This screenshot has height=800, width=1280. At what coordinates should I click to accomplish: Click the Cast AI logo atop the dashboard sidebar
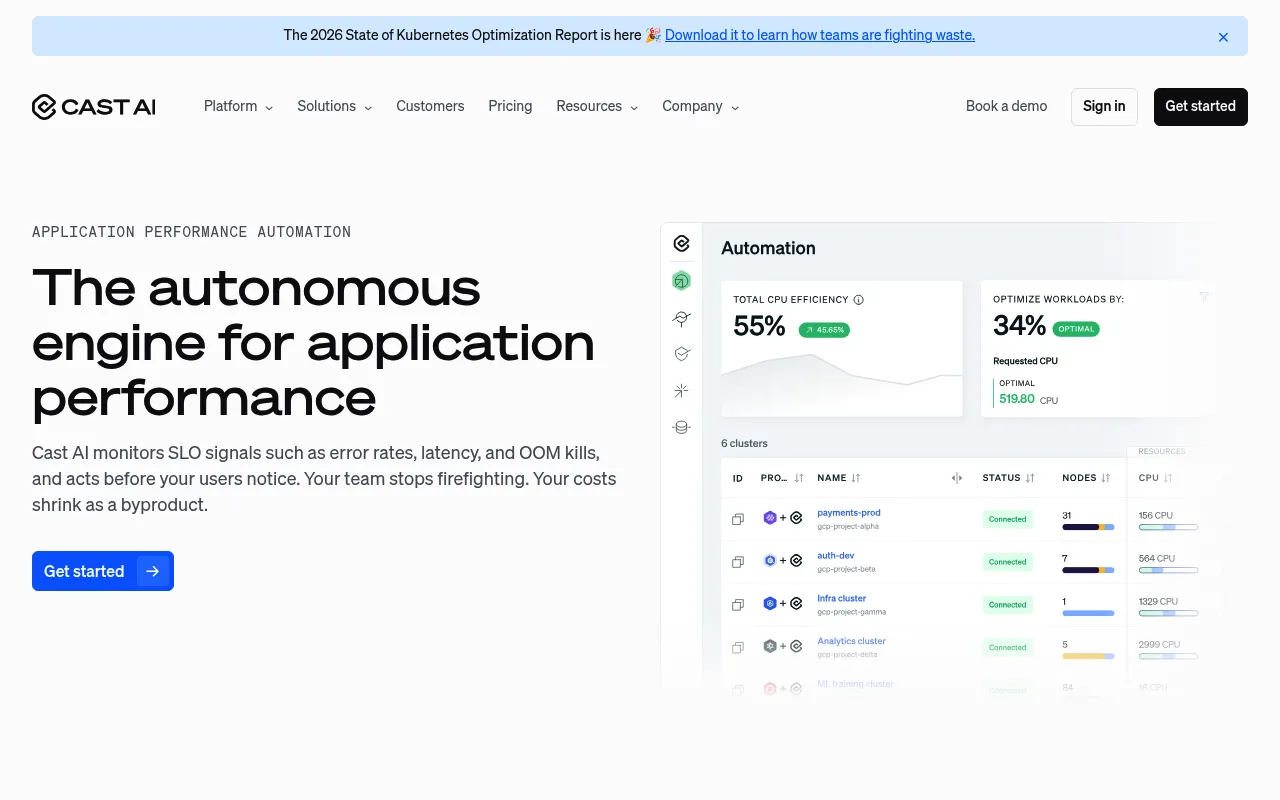pyautogui.click(x=682, y=243)
